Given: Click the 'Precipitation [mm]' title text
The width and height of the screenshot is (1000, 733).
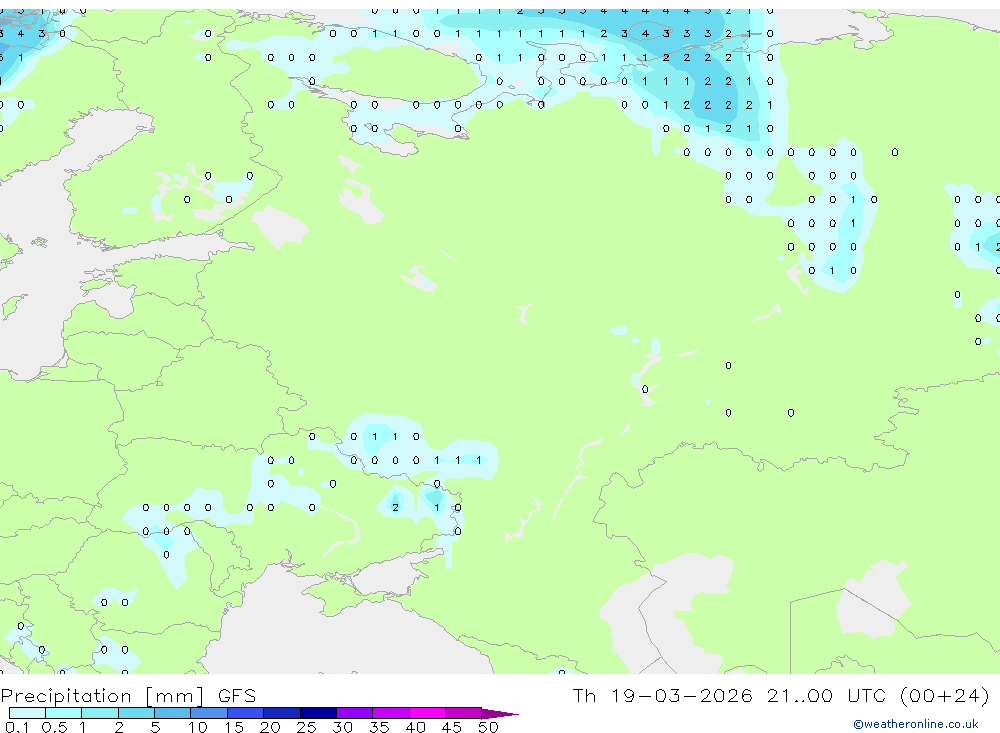Looking at the screenshot, I should (102, 696).
